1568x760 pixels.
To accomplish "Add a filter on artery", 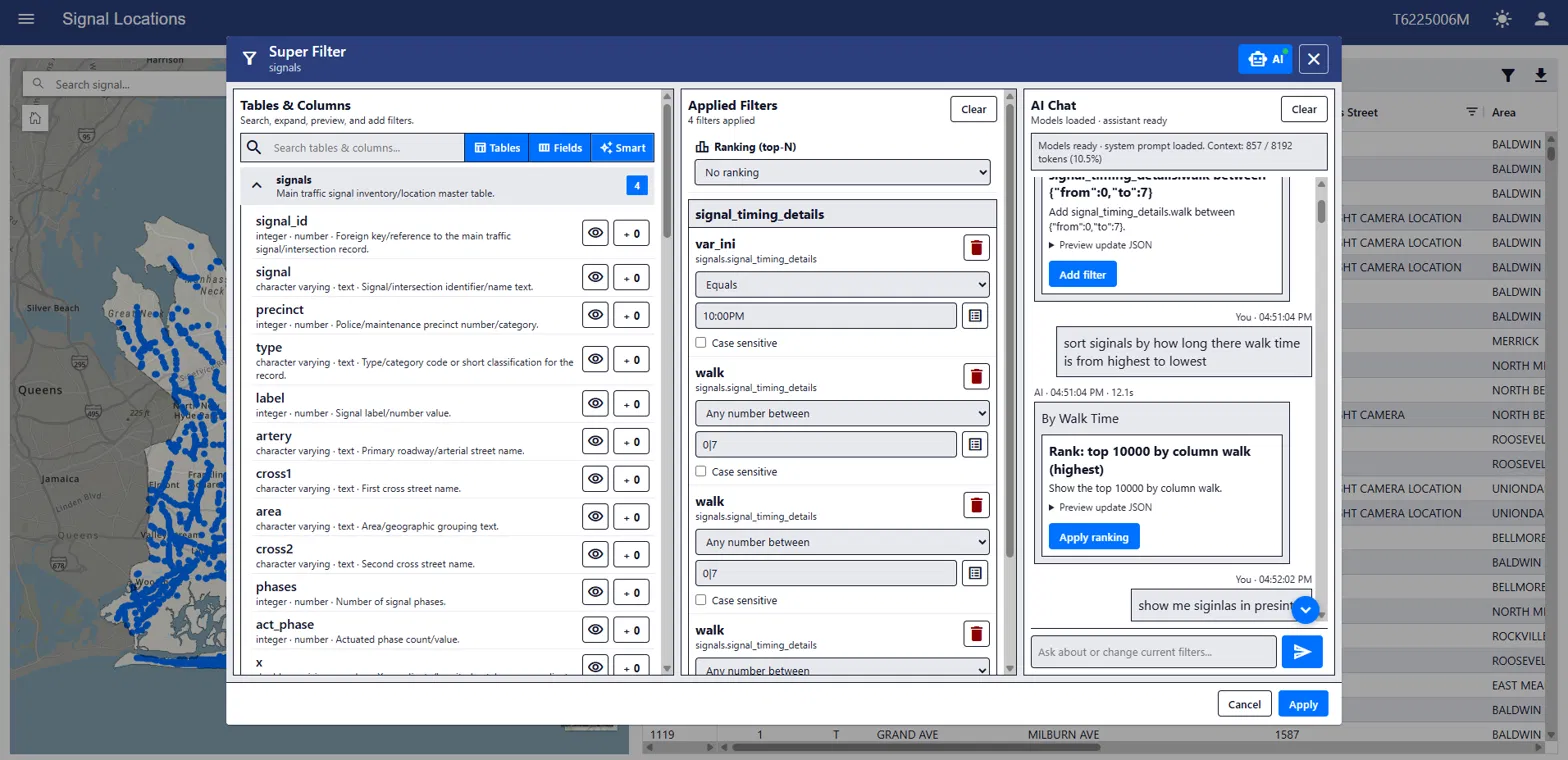I will (631, 441).
